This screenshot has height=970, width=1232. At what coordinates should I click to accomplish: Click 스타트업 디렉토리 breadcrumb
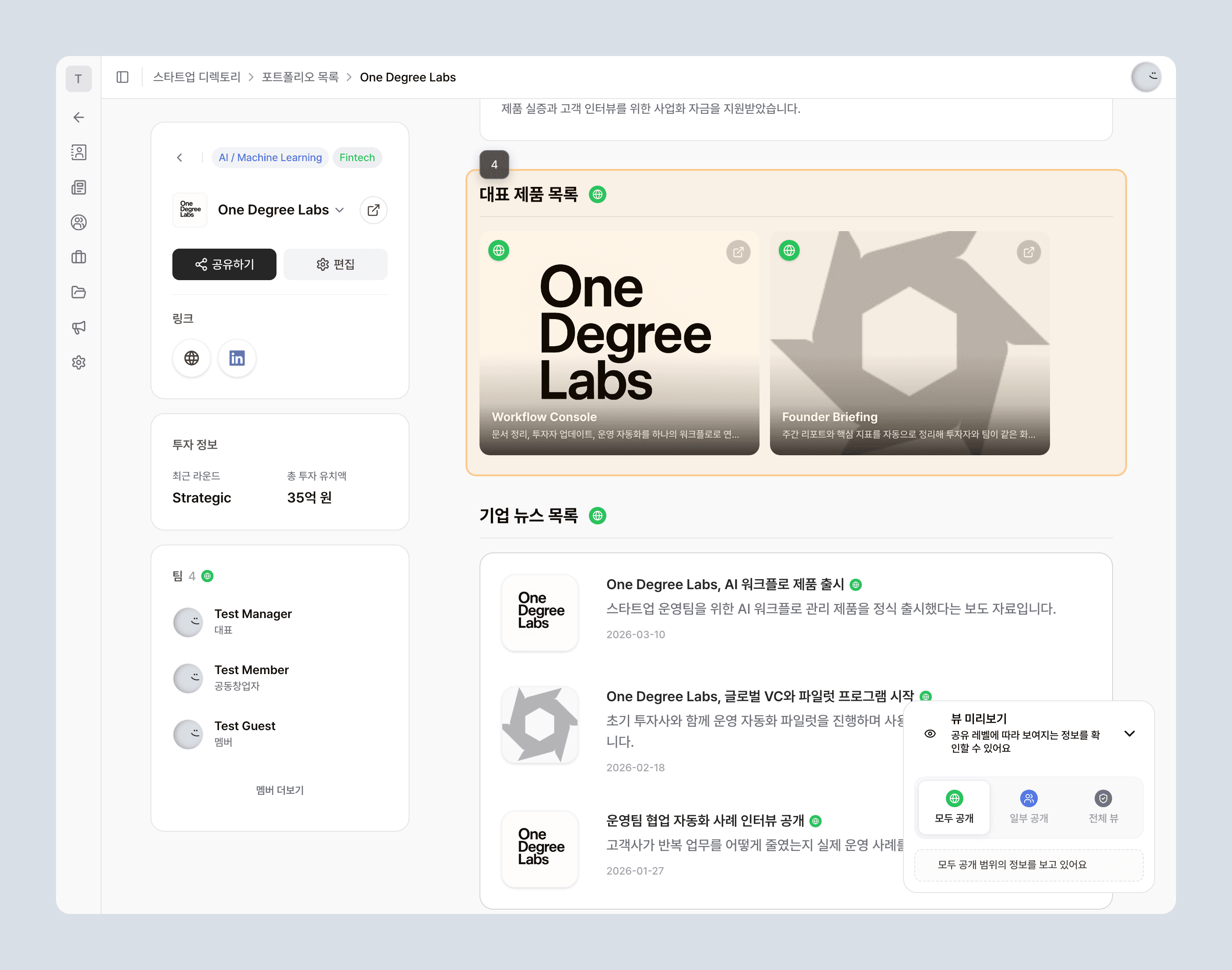(196, 77)
